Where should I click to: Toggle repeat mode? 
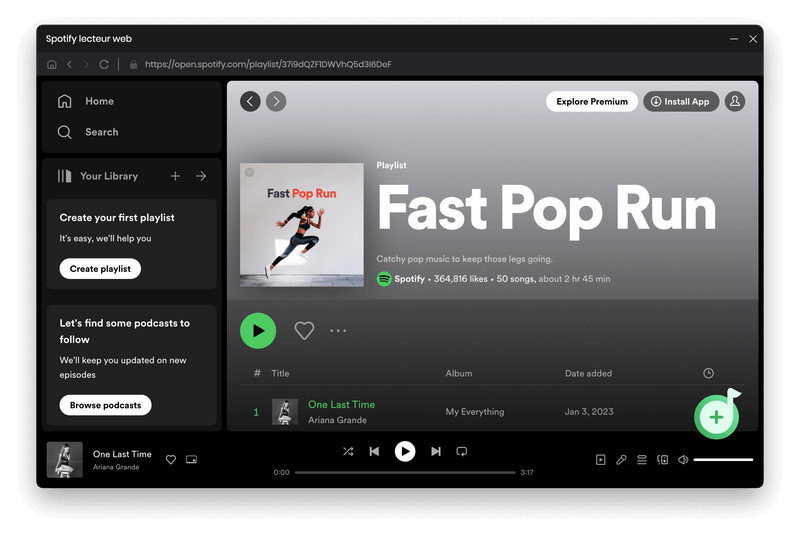coord(462,451)
